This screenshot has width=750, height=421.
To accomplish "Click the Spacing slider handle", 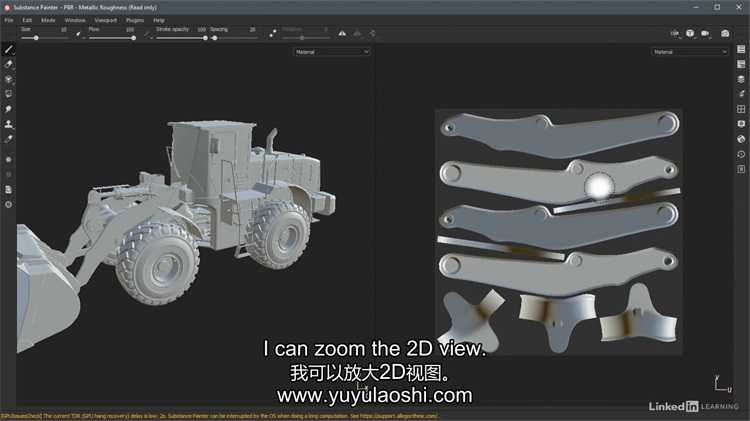I will [215, 38].
